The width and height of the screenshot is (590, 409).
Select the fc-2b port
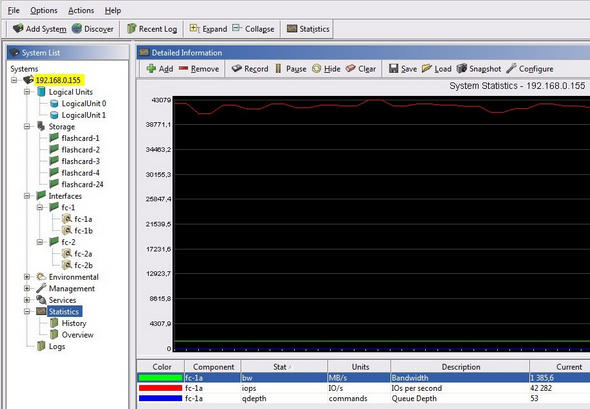coord(83,265)
